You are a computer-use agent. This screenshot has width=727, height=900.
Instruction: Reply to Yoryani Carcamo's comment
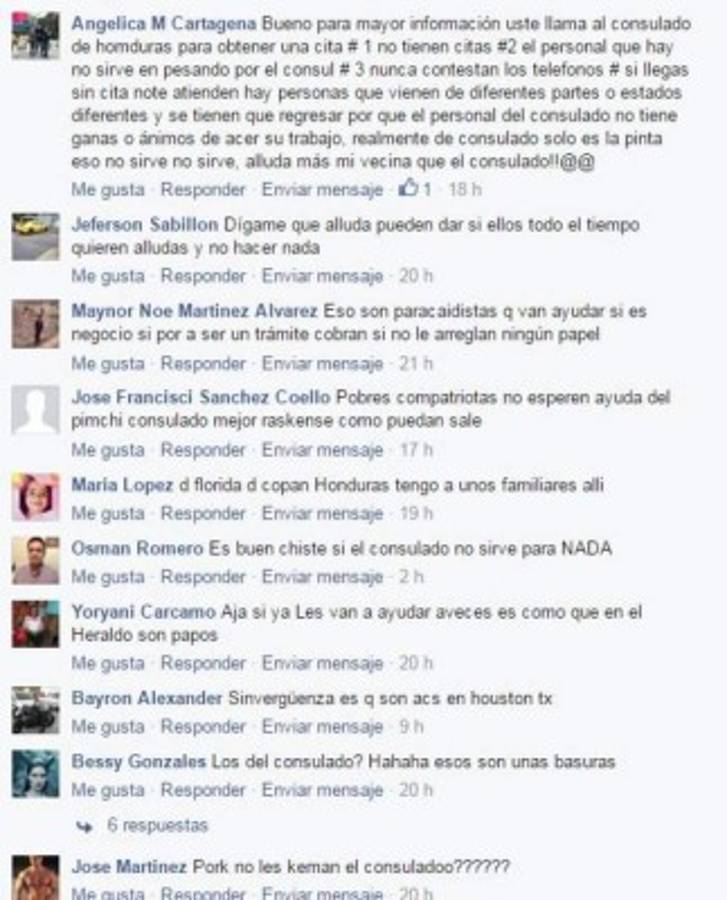click(x=203, y=664)
